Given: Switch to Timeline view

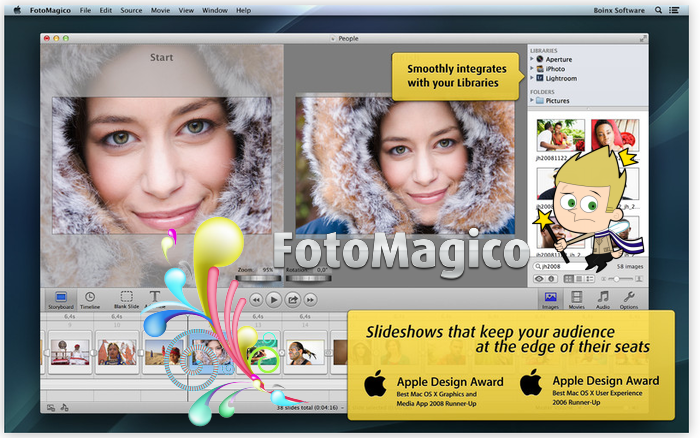Looking at the screenshot, I should point(90,300).
